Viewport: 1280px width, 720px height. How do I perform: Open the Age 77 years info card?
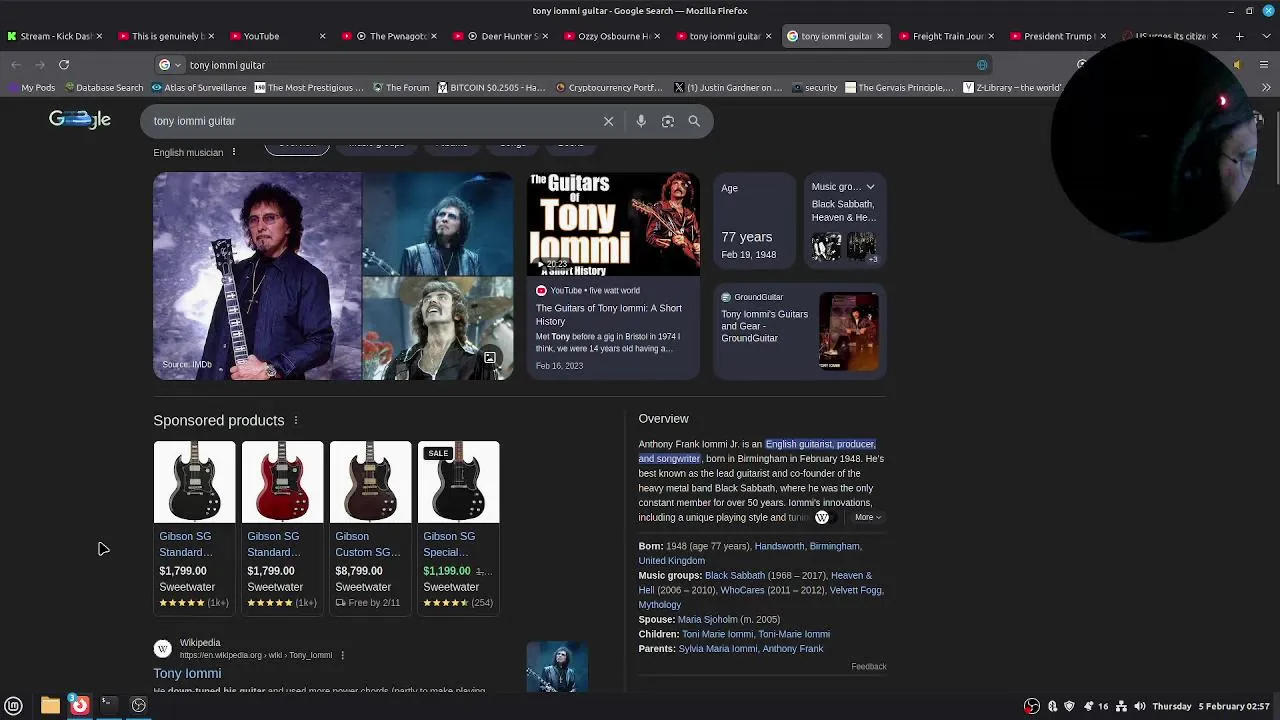click(x=754, y=222)
